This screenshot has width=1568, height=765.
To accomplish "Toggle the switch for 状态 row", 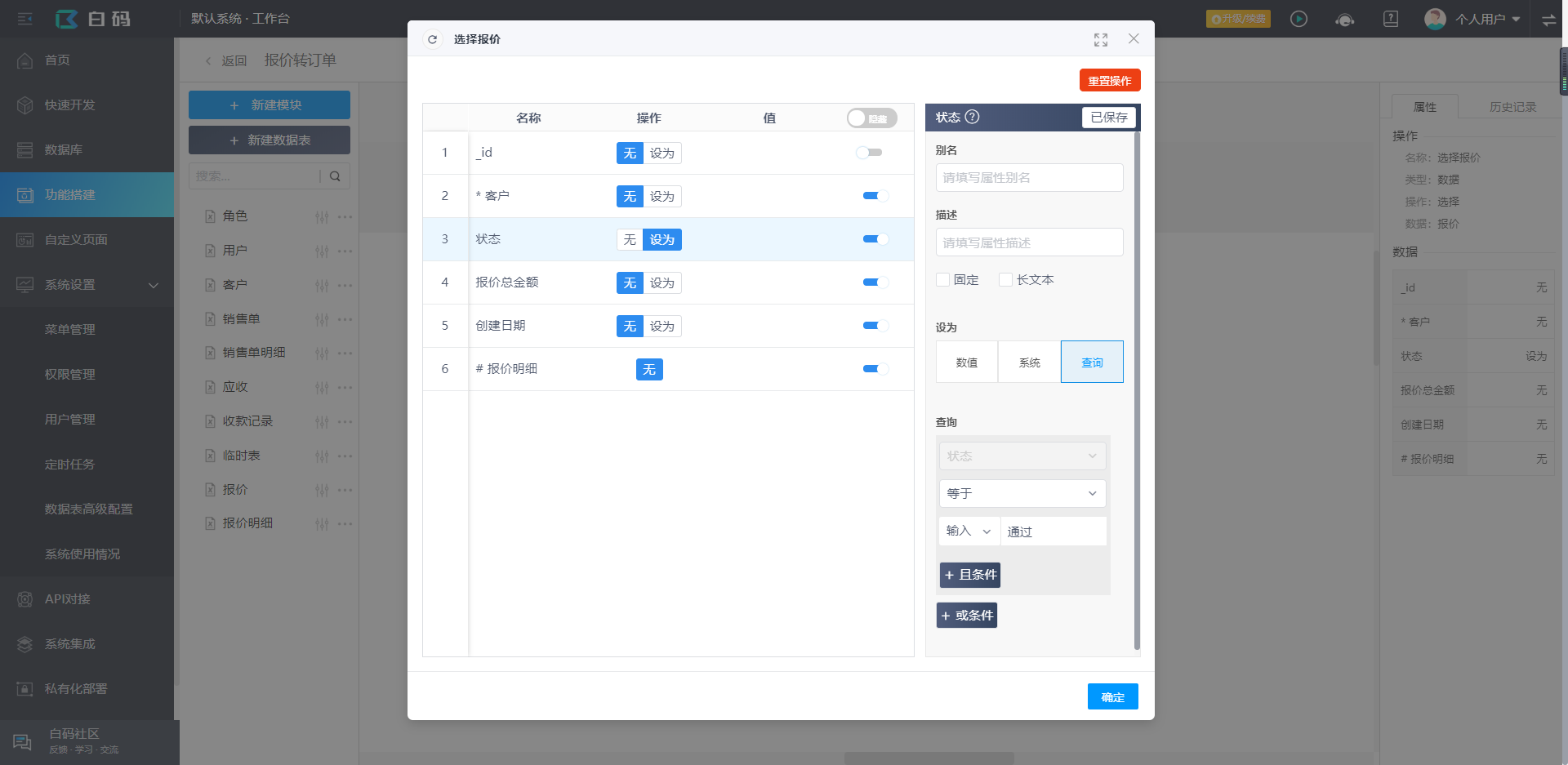I will (875, 239).
